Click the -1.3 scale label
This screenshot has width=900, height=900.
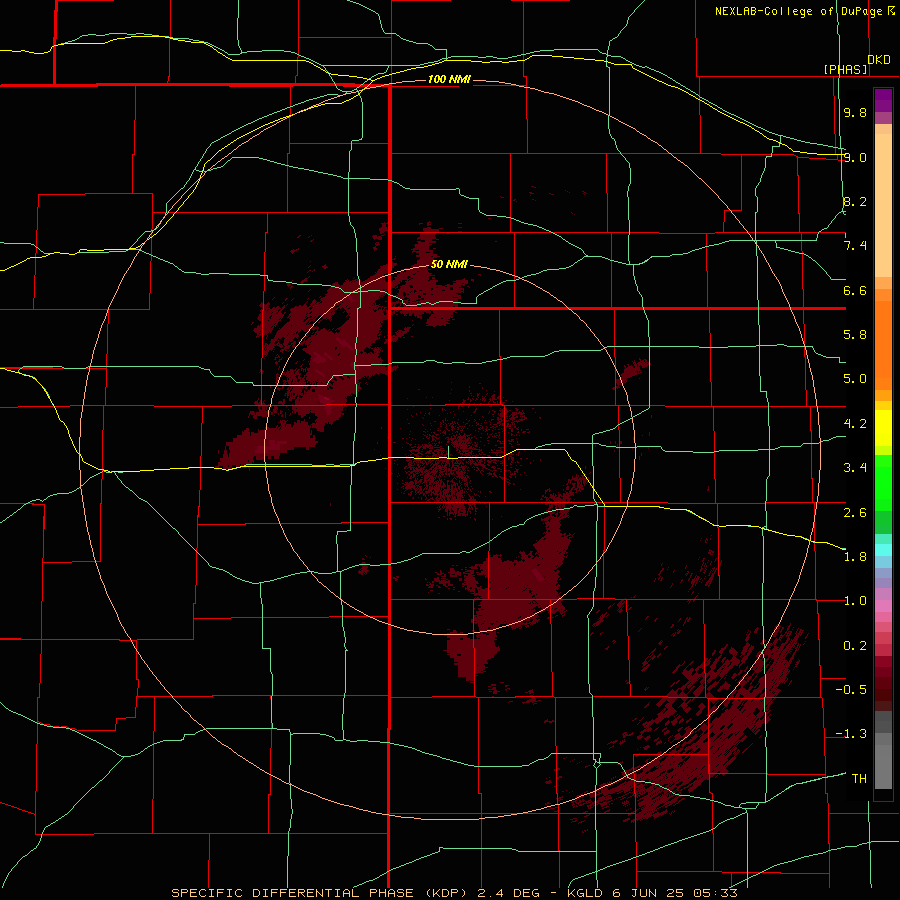[x=851, y=734]
